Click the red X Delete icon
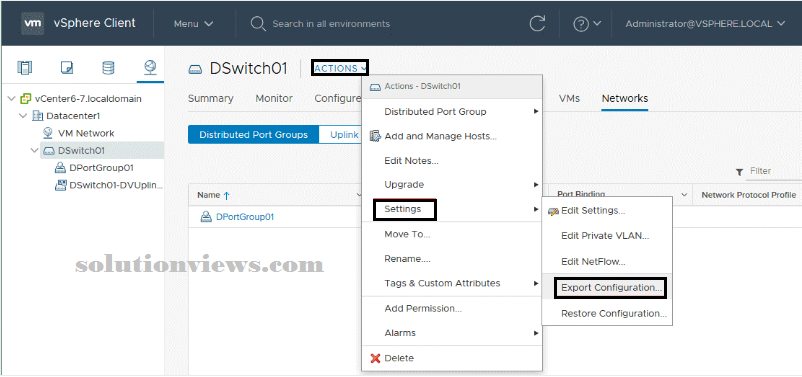This screenshot has width=802, height=377. pyautogui.click(x=375, y=358)
